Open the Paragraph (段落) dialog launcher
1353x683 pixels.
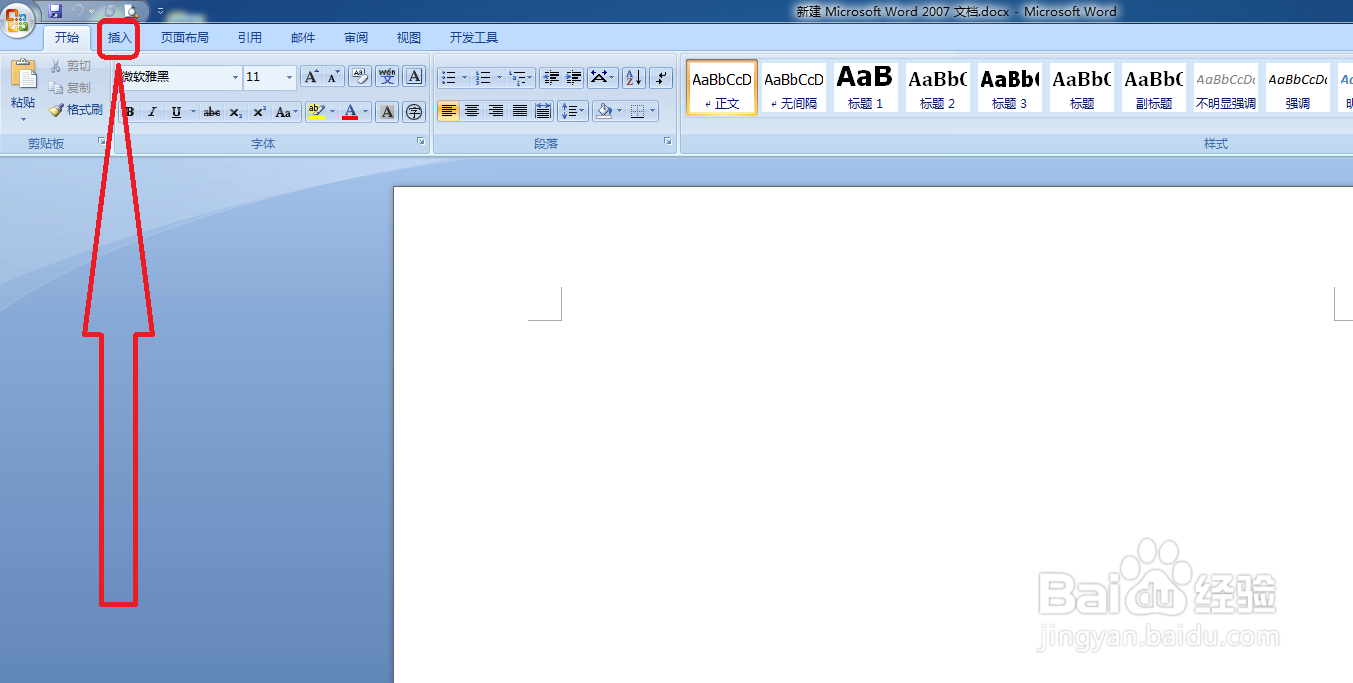coord(668,143)
